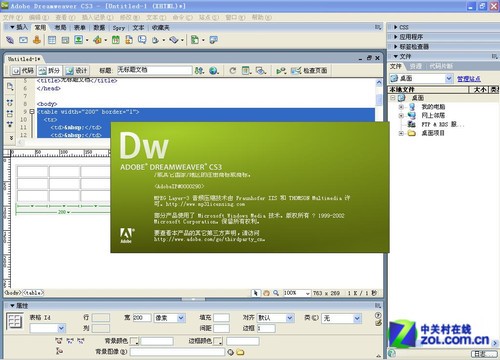Open the 100% zoom level dropdown
This screenshot has height=360, width=500.
[x=307, y=293]
